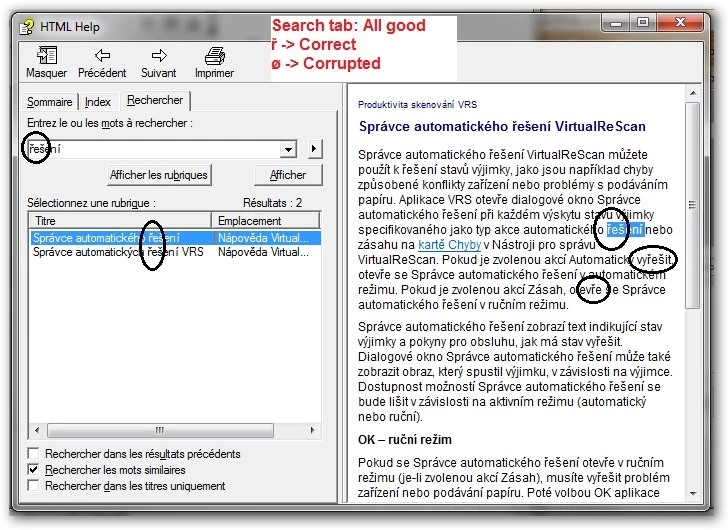This screenshot has width=728, height=530.
Task: Click the Afficher button
Action: coord(288,175)
